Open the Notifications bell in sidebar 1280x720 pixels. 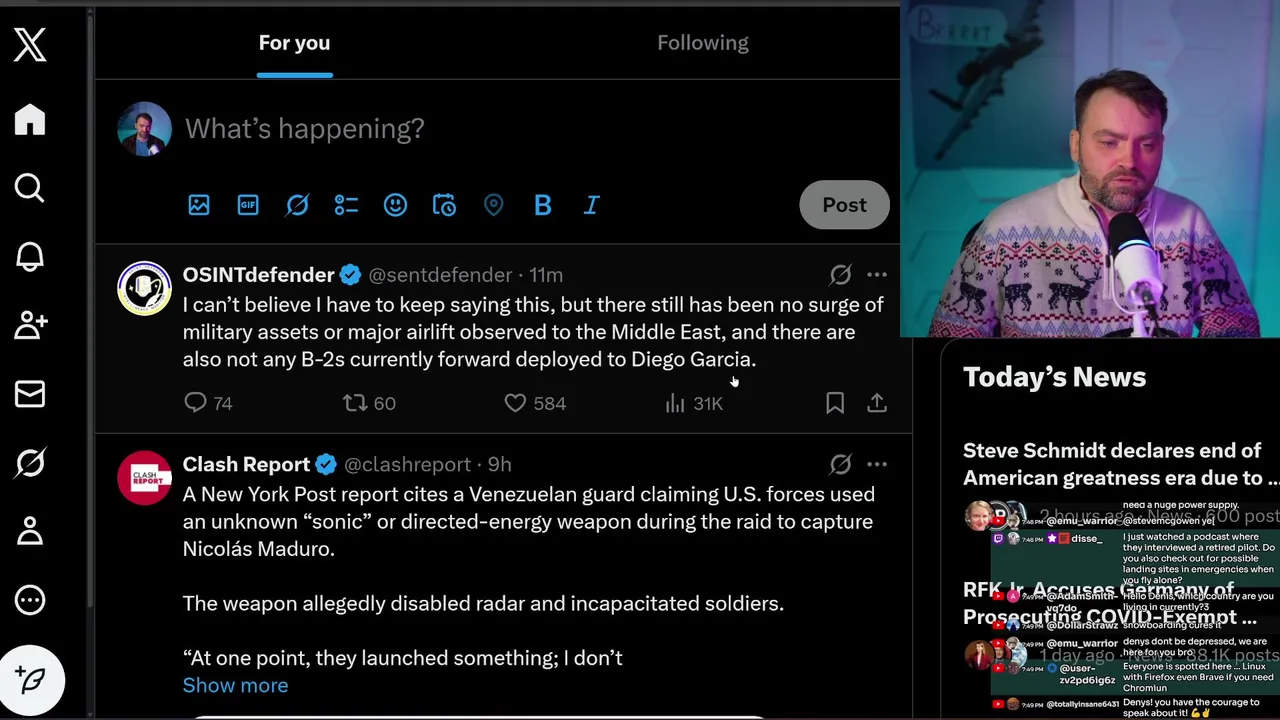pos(30,256)
